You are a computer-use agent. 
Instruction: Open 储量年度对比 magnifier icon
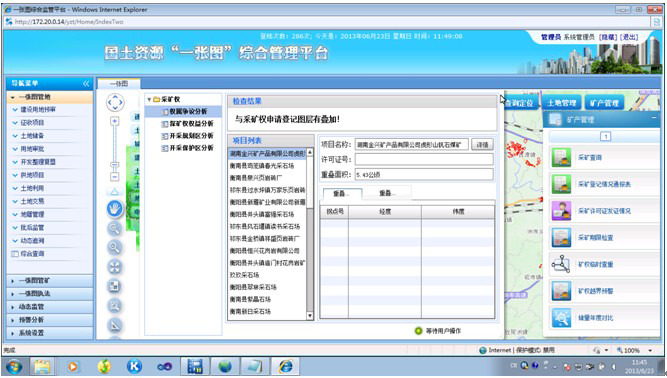561,318
